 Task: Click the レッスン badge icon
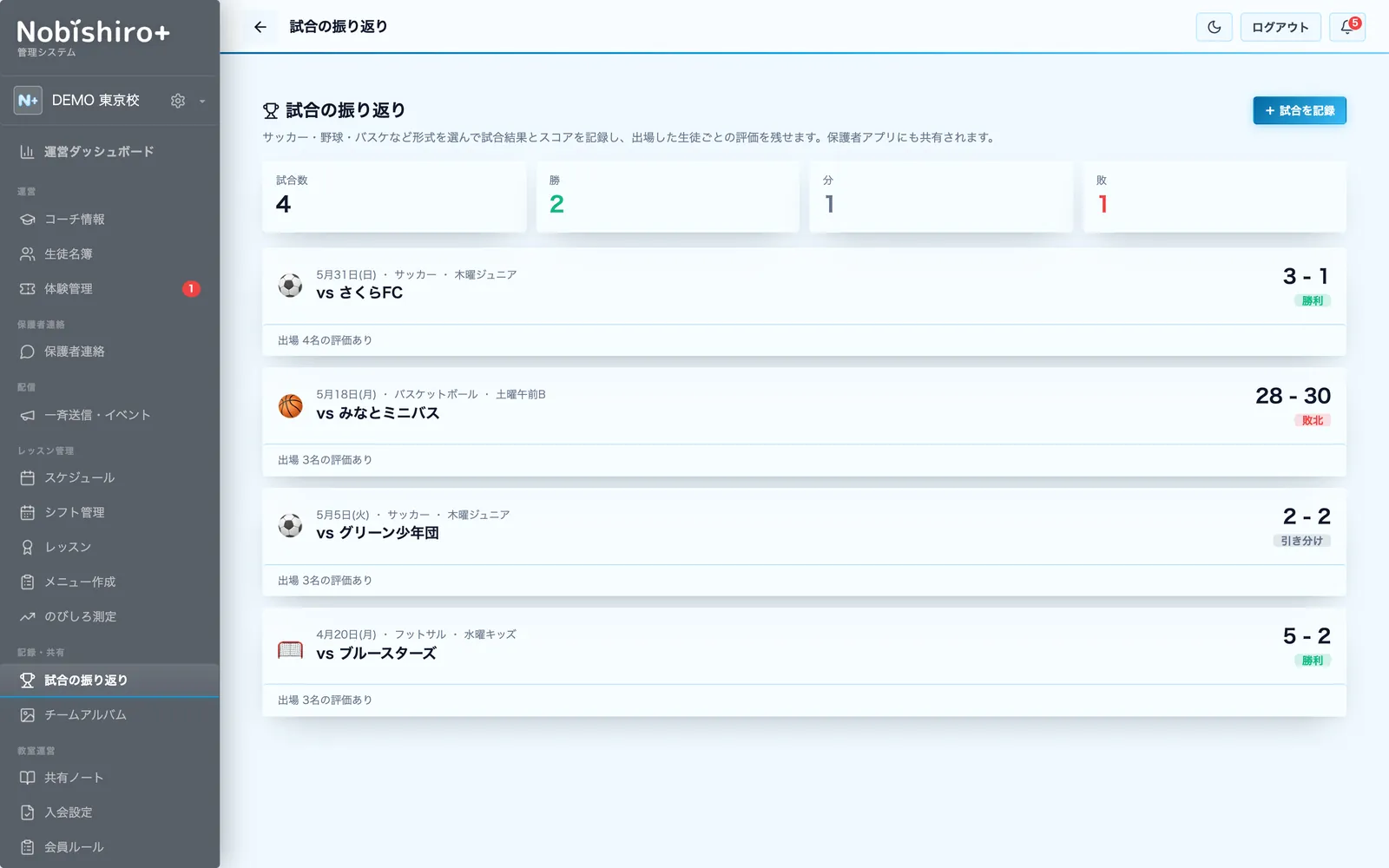pos(28,547)
